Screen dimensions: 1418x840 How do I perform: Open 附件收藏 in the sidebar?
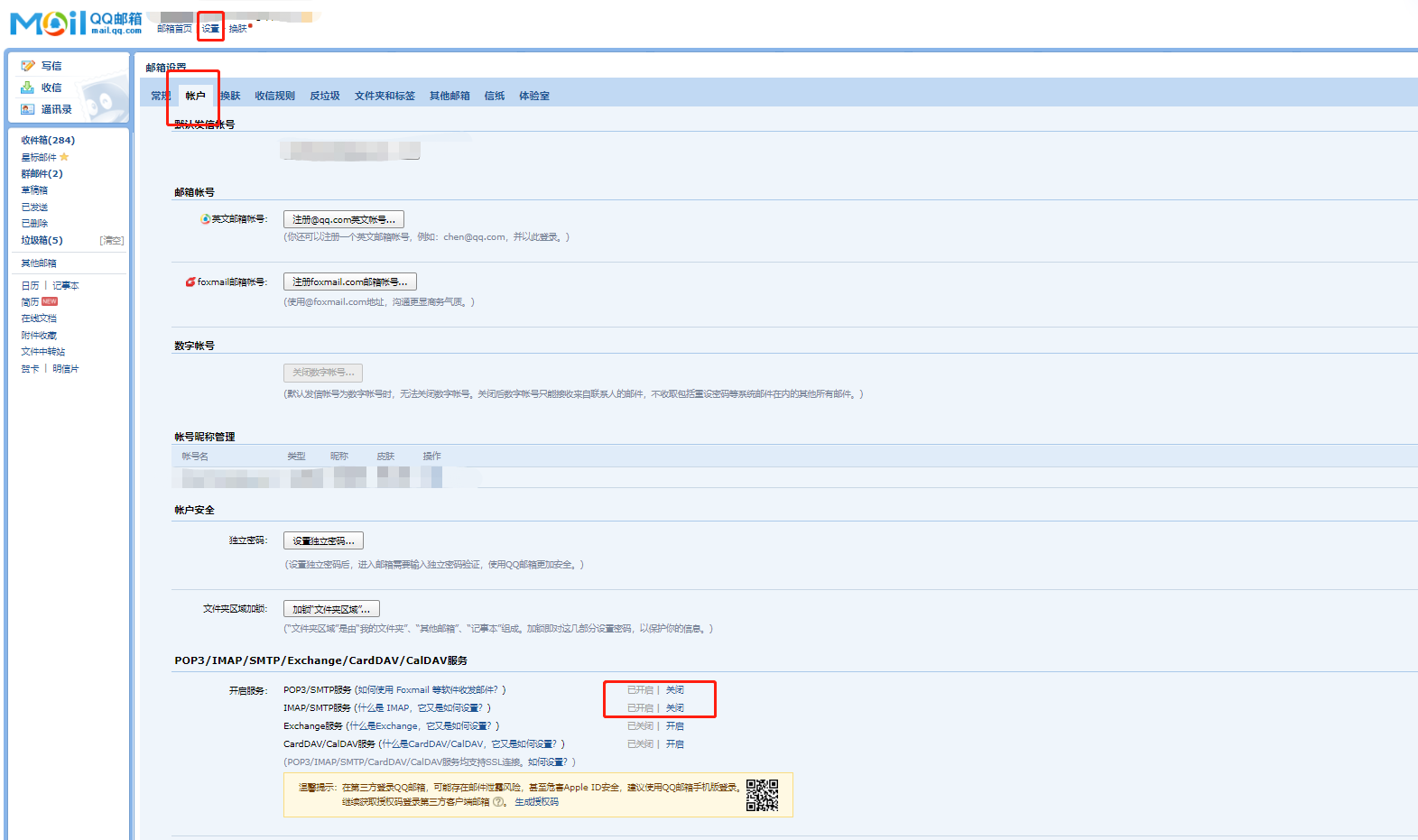click(x=39, y=335)
